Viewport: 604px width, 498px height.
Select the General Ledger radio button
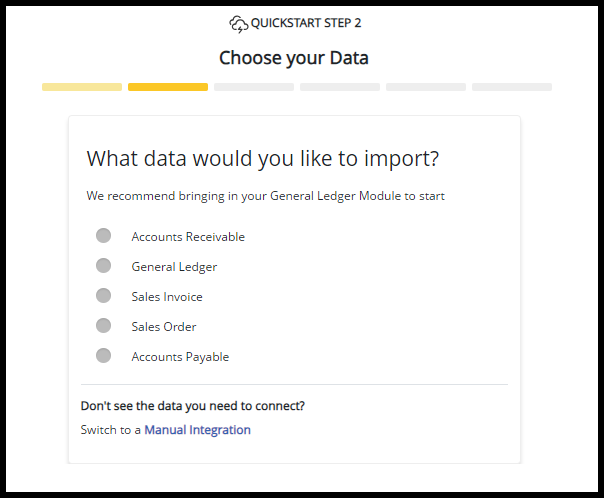[103, 266]
